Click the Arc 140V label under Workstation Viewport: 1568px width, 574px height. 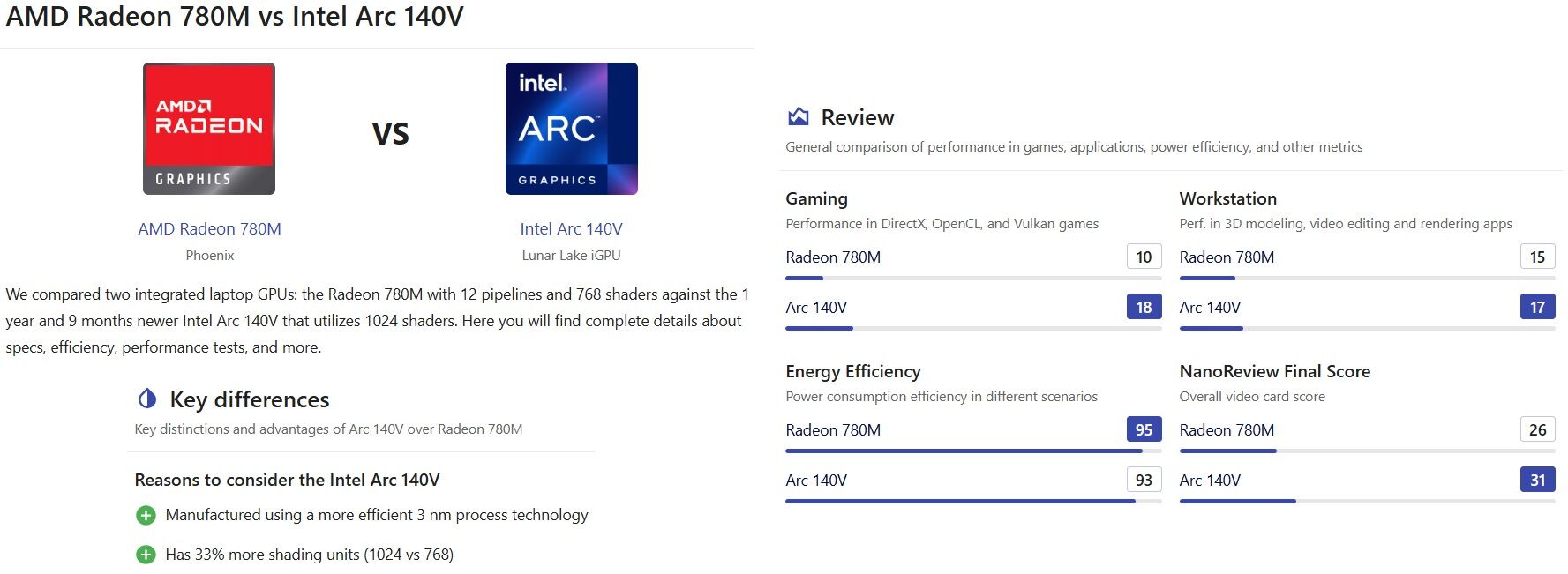click(1210, 308)
